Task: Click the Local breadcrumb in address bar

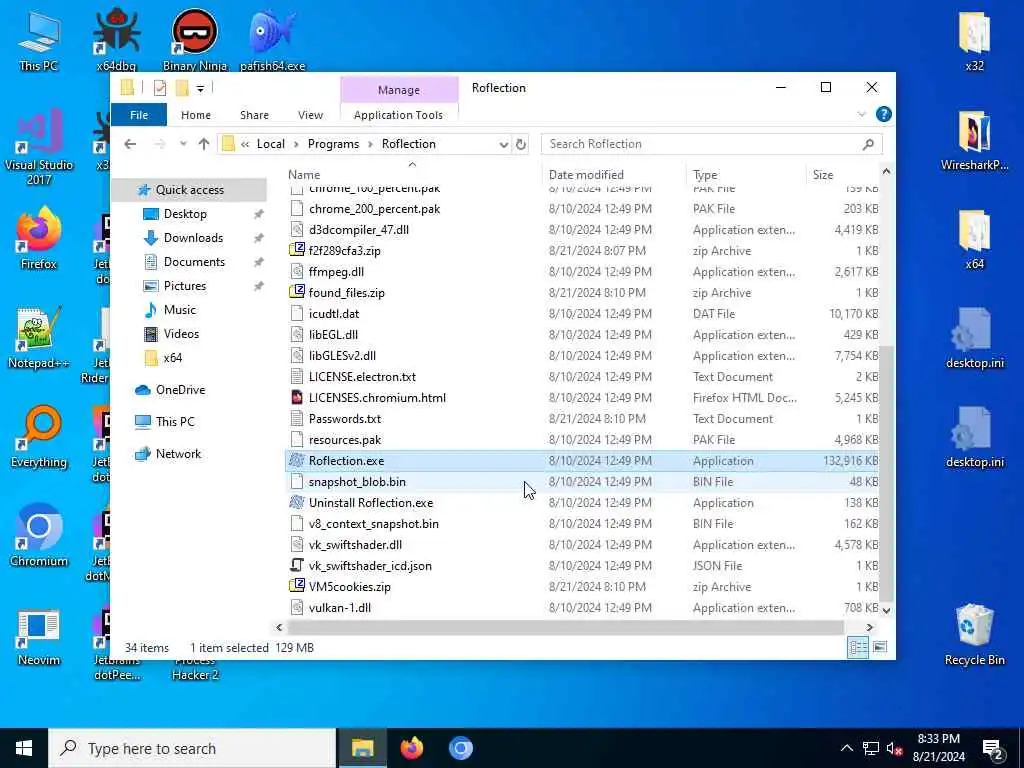Action: 270,144
